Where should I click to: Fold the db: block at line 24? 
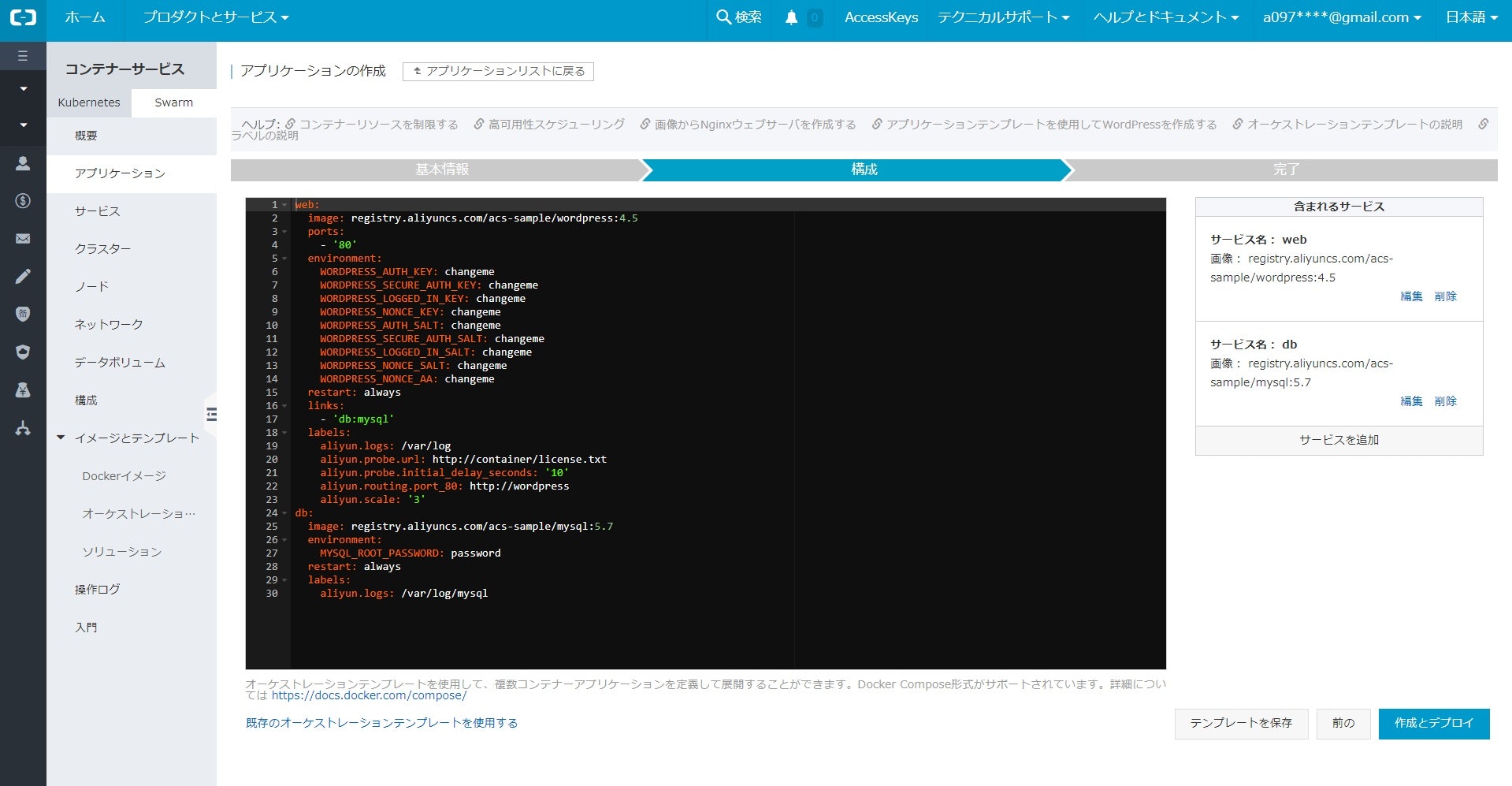click(284, 513)
